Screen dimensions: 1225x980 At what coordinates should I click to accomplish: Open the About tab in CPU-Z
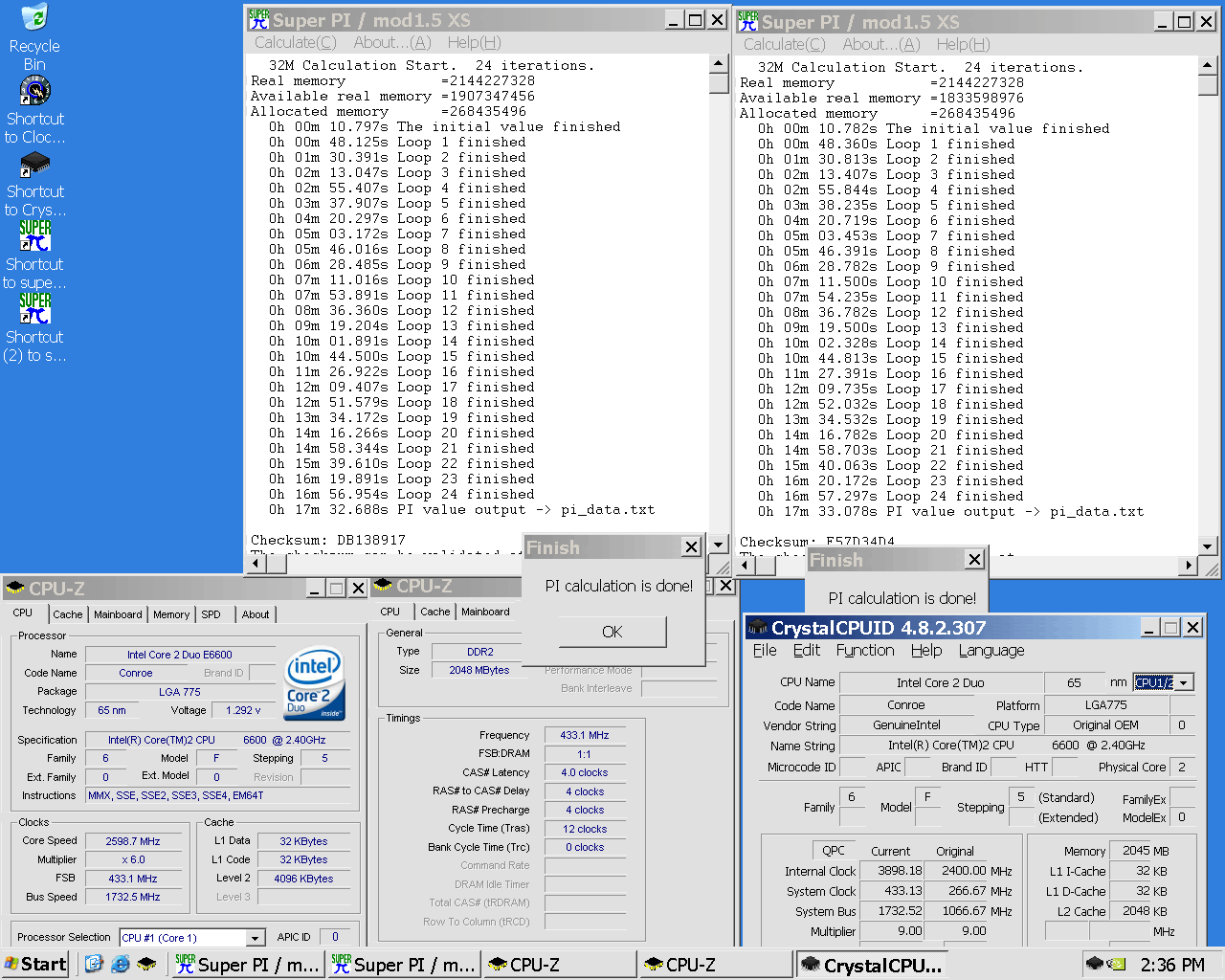click(256, 614)
